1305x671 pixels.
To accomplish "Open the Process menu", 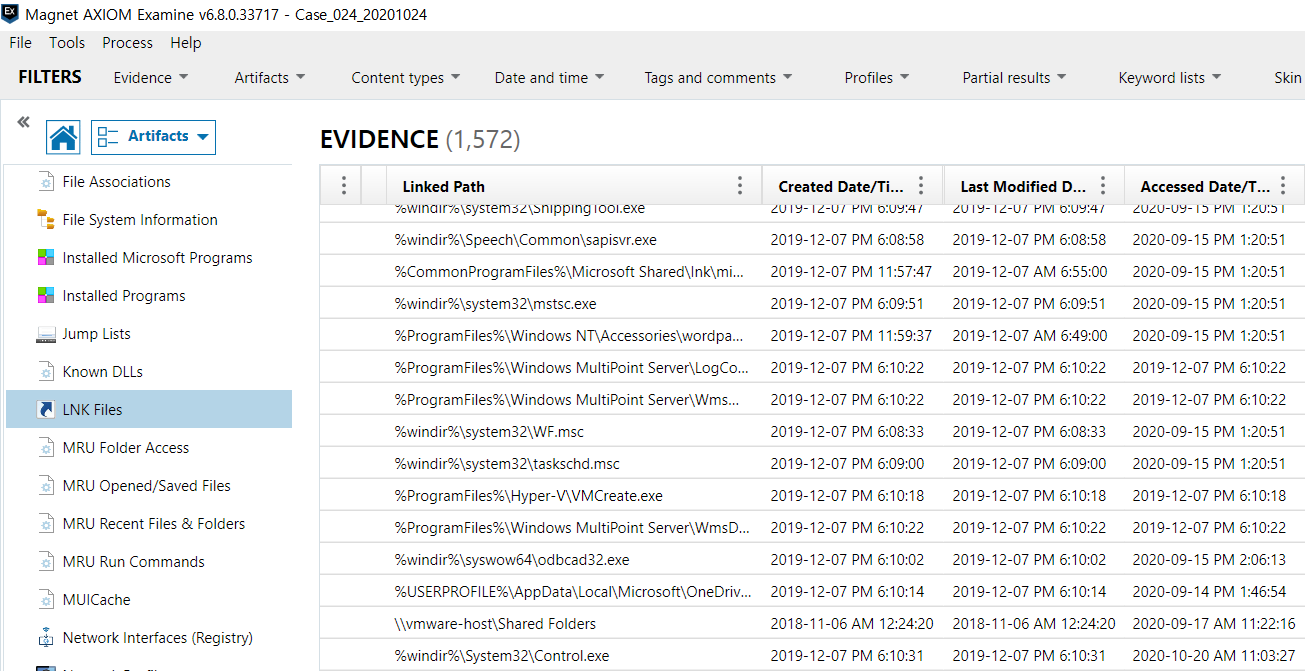I will (x=128, y=43).
